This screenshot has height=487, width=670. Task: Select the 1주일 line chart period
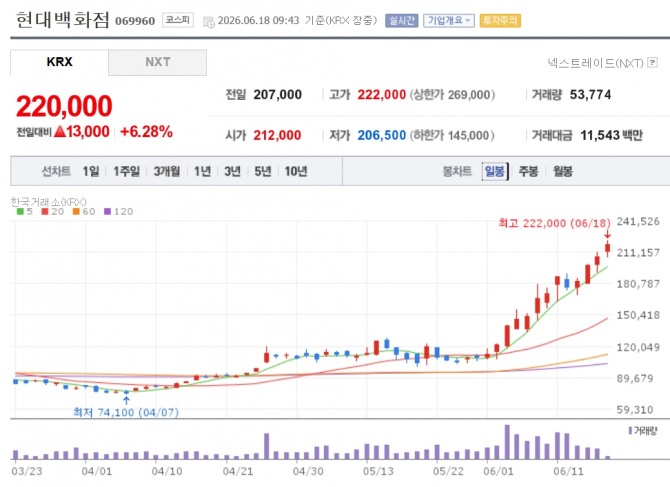[126, 172]
